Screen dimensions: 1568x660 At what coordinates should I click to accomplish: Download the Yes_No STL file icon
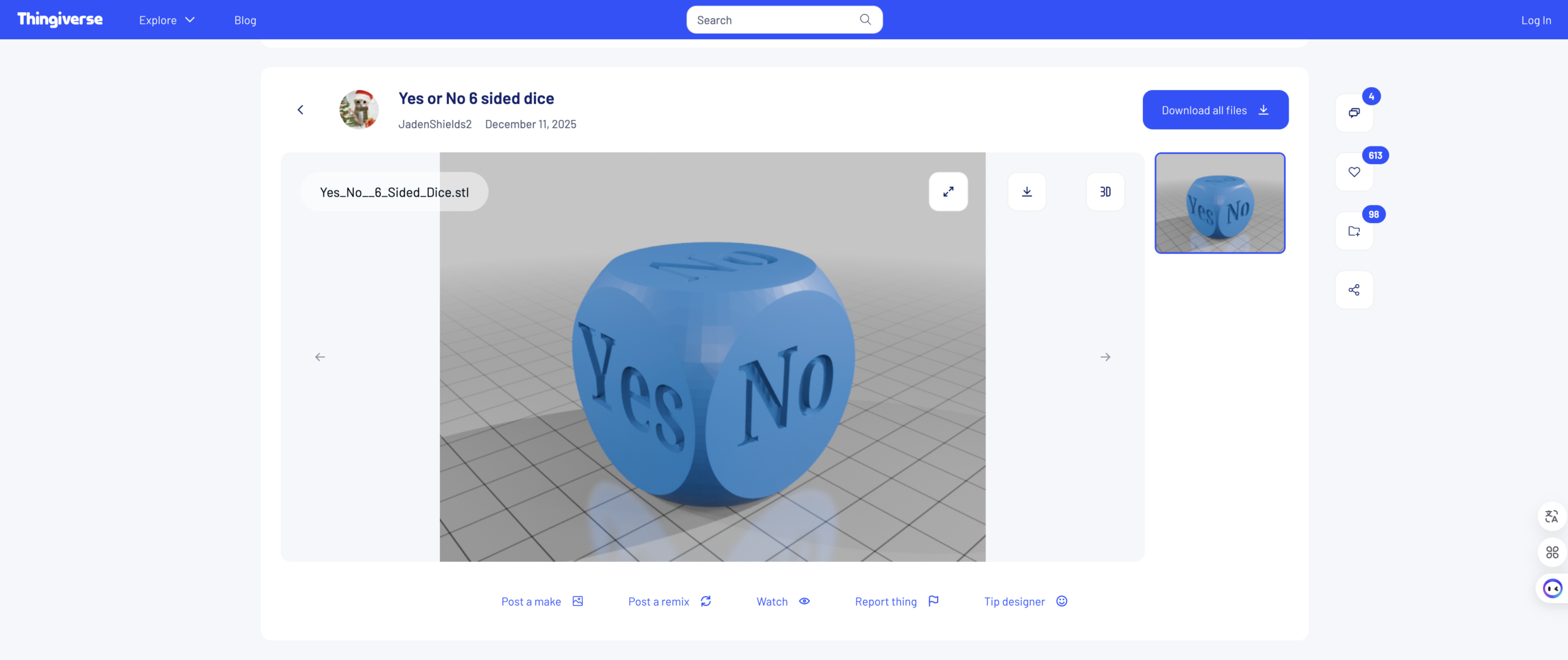1027,192
